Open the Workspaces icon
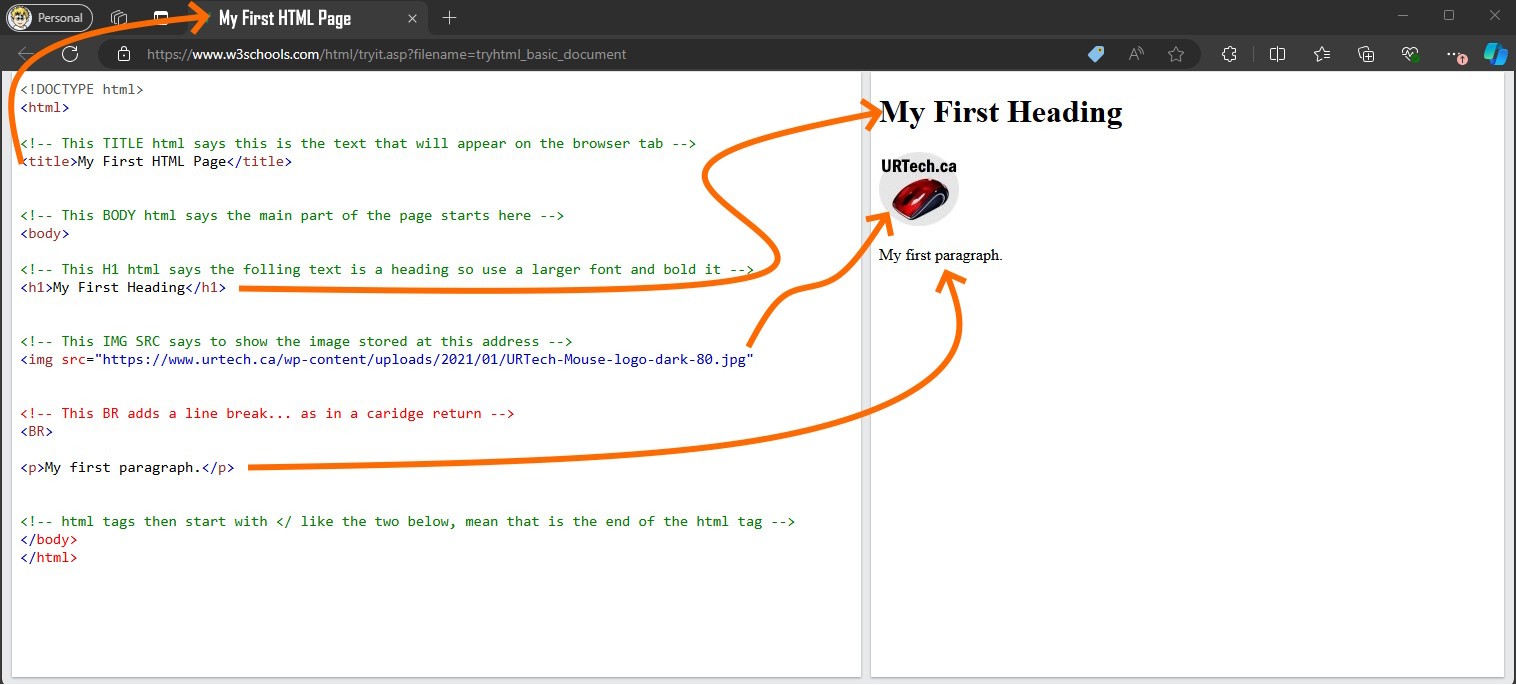The width and height of the screenshot is (1516, 685). pos(119,18)
